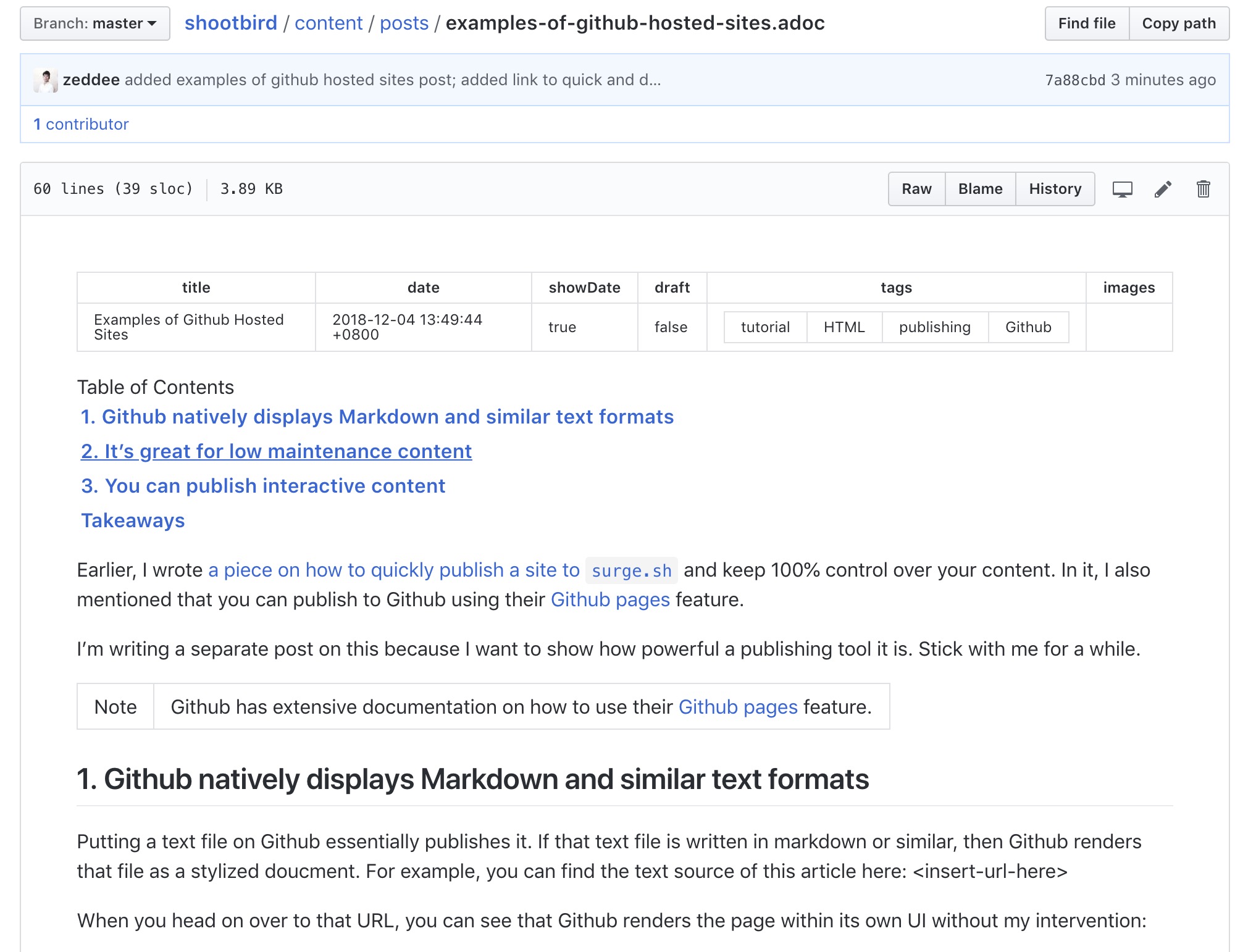
Task: Click the showDate true value
Action: click(561, 326)
